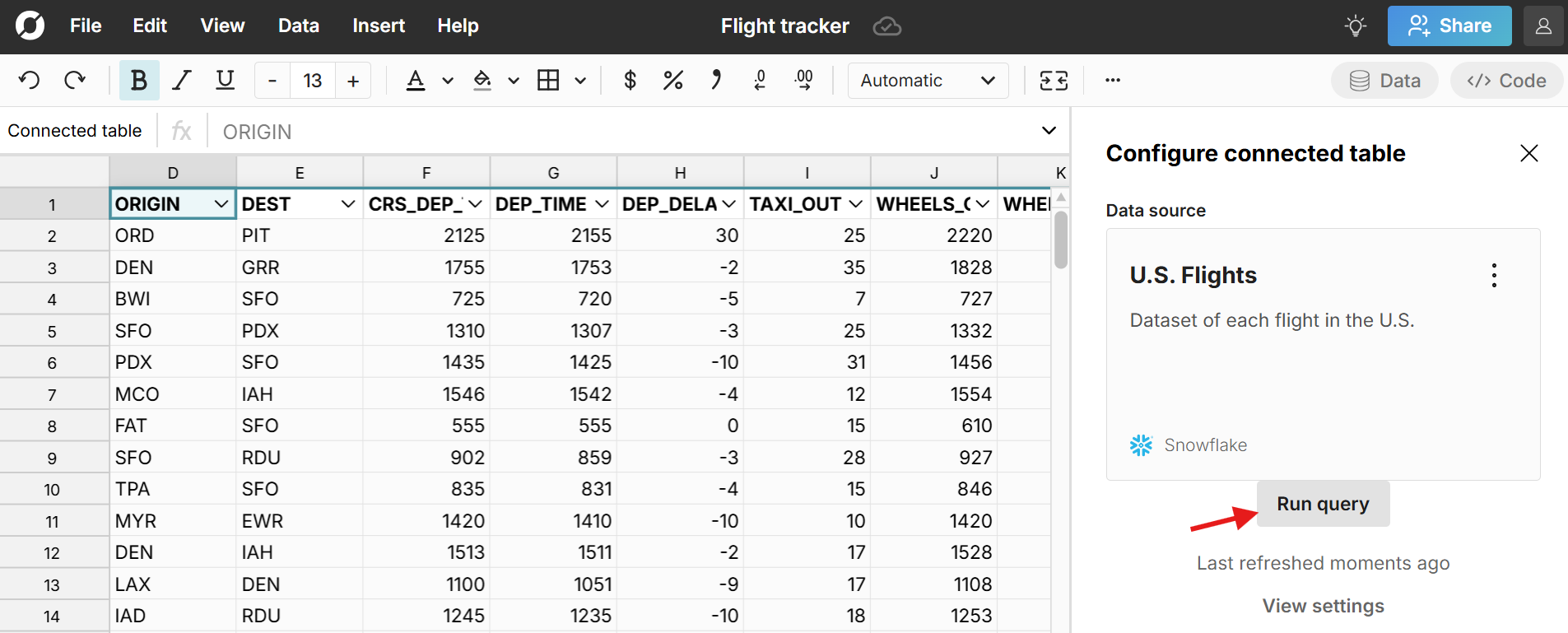
Task: Click the View settings link
Action: 1323,606
